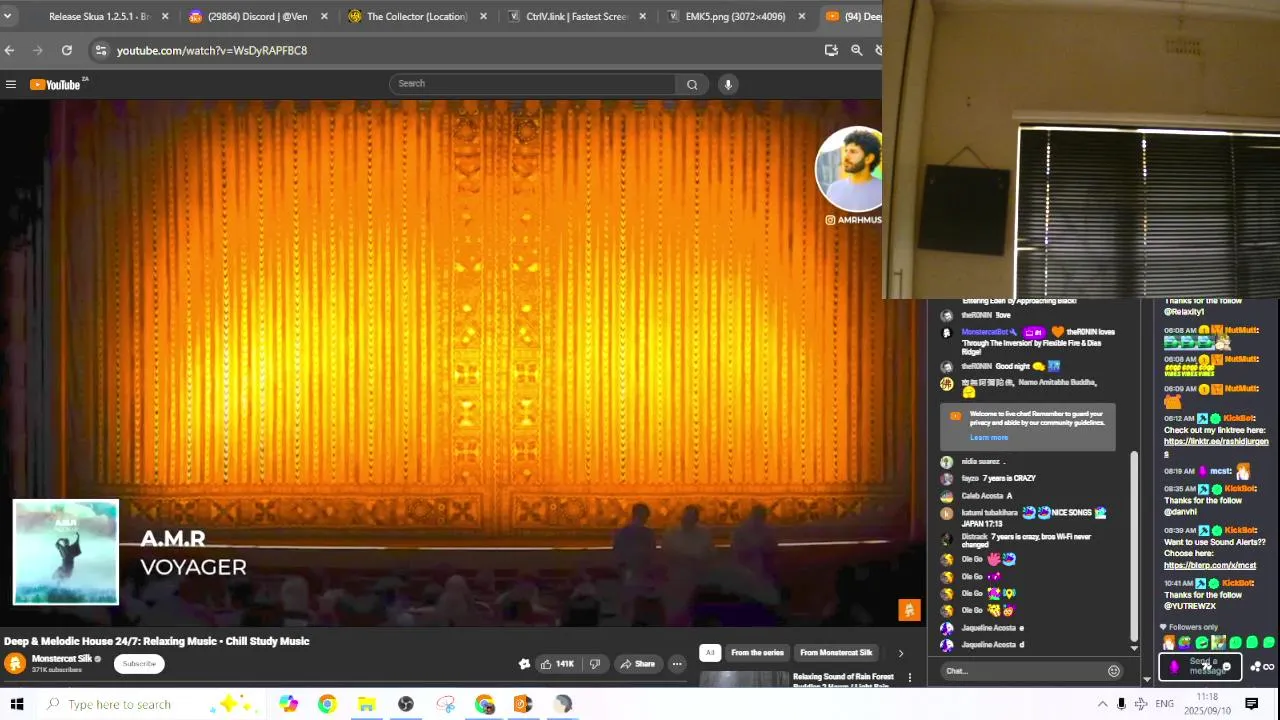1280x720 pixels.
Task: Open the tab search dropdown arrow
Action: tap(7, 16)
